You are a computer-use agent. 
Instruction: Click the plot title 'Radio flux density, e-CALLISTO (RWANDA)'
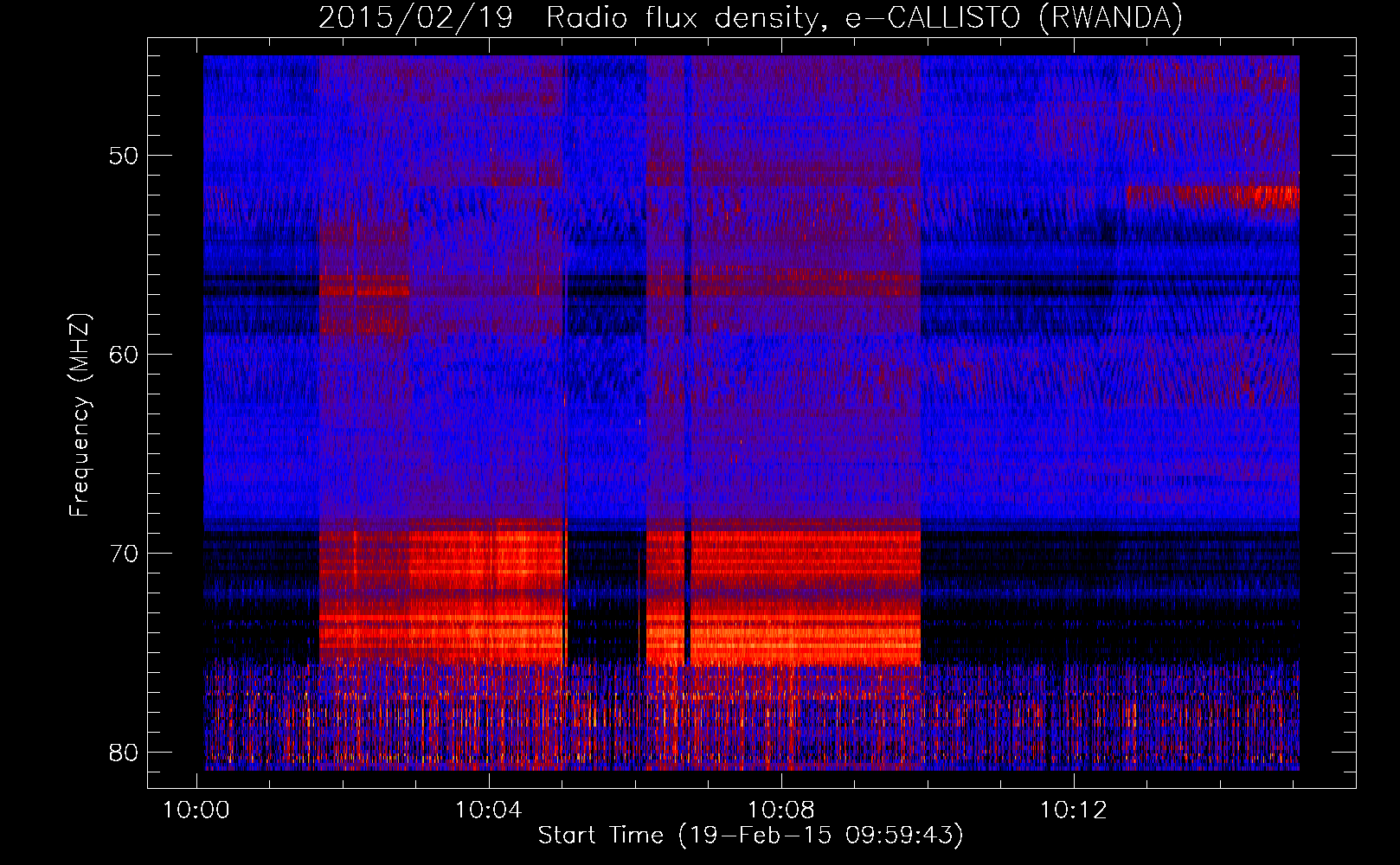coord(864,18)
